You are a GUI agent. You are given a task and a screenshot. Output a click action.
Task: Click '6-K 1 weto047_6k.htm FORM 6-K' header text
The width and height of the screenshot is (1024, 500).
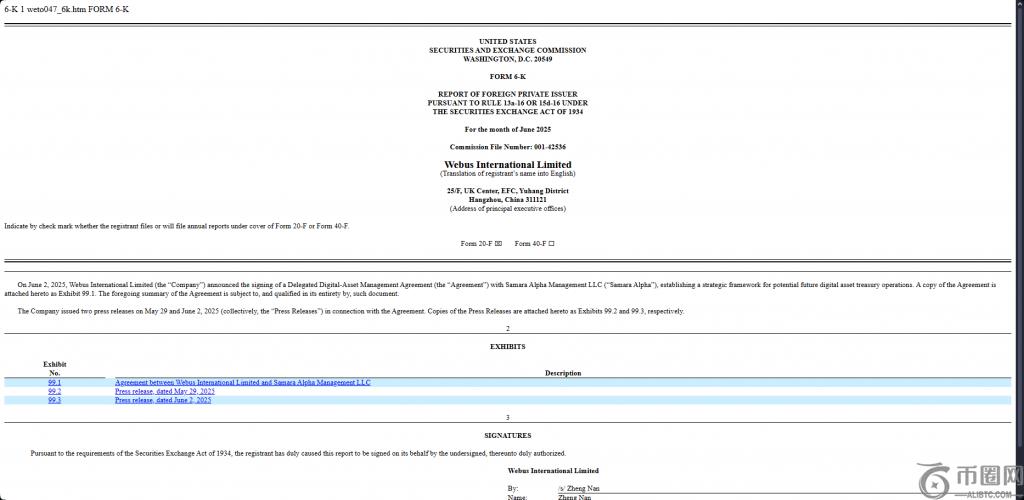point(67,10)
